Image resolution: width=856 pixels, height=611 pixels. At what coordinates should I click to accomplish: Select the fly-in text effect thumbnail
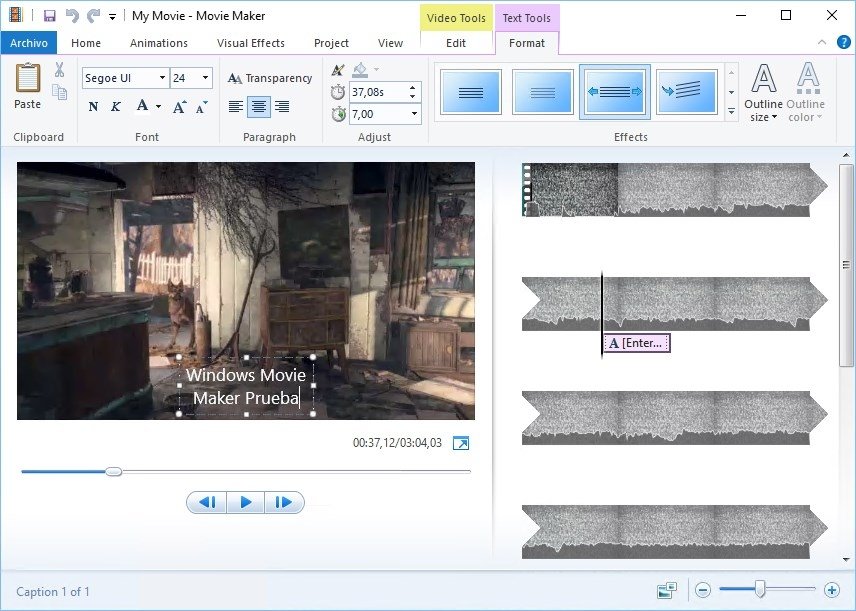(687, 92)
